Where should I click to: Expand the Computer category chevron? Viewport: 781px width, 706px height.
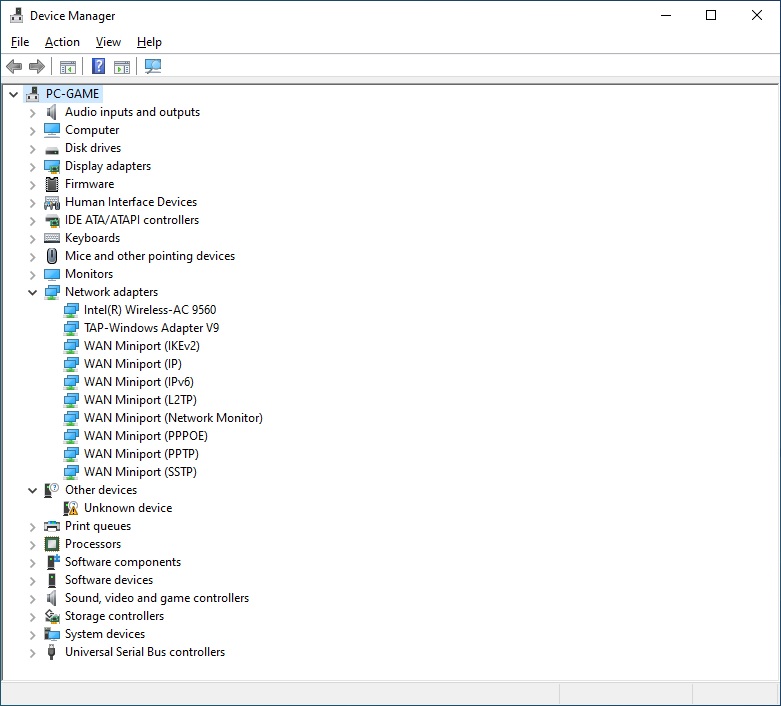pos(32,131)
